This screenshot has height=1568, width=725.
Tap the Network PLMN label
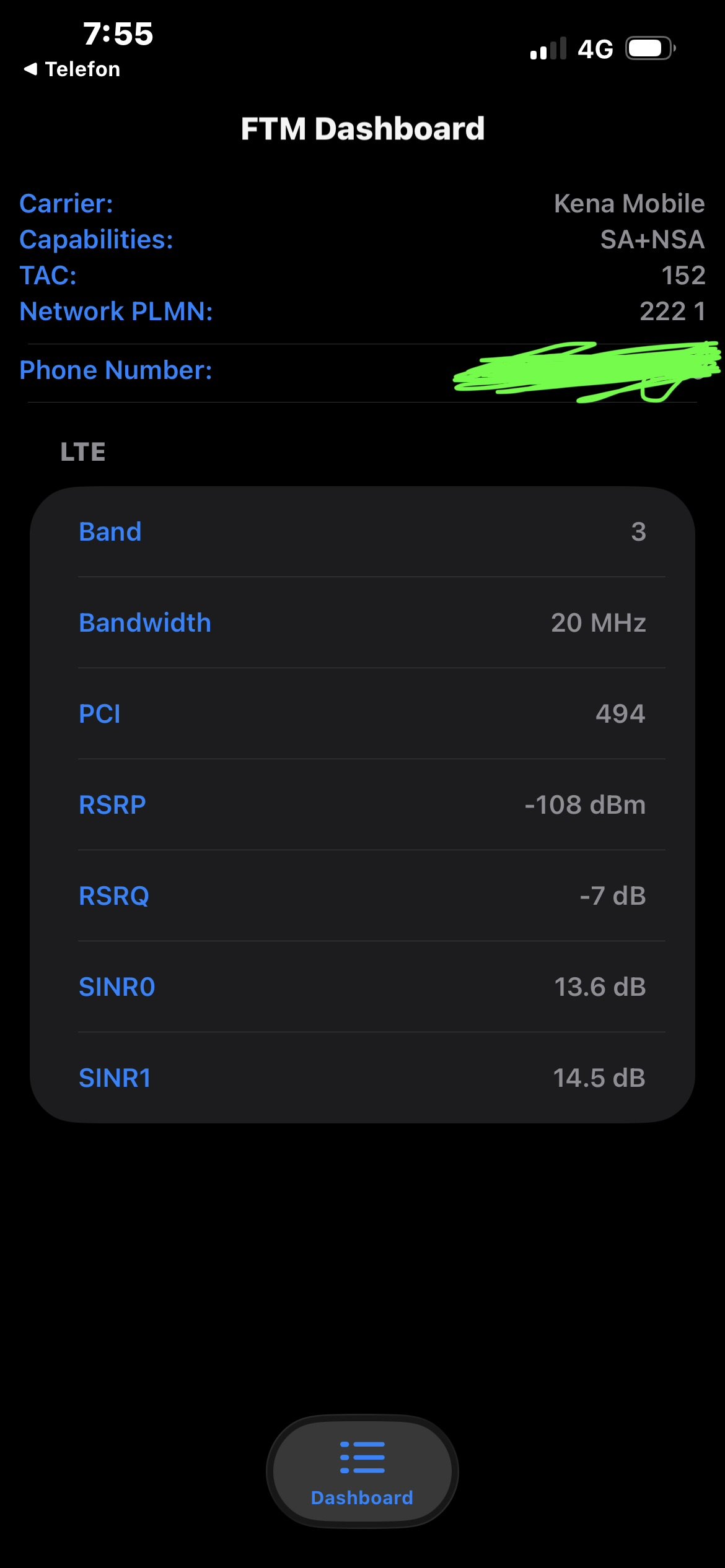point(116,311)
